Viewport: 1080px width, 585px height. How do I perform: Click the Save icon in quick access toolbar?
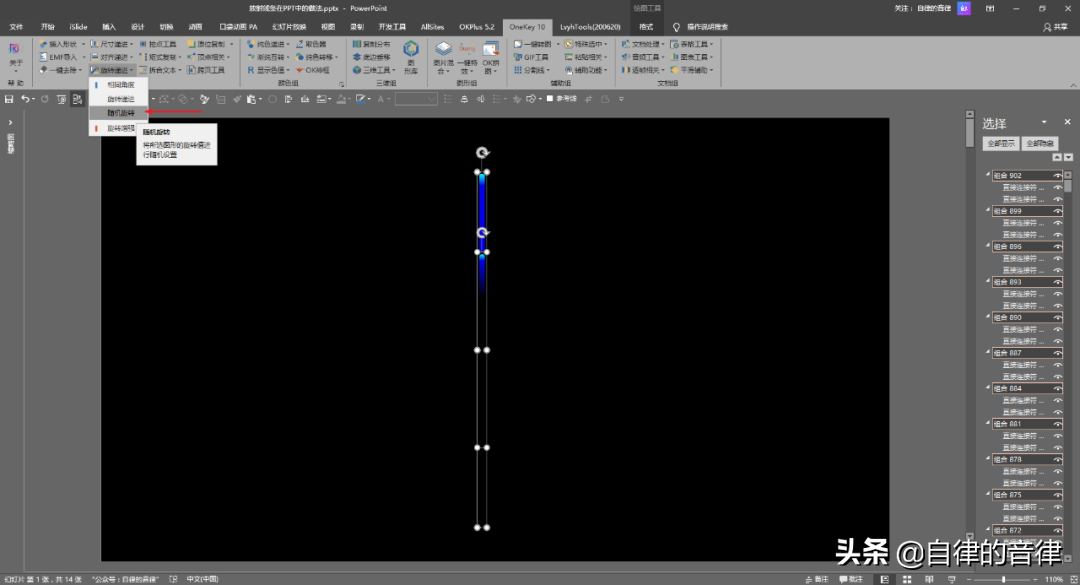coord(9,99)
